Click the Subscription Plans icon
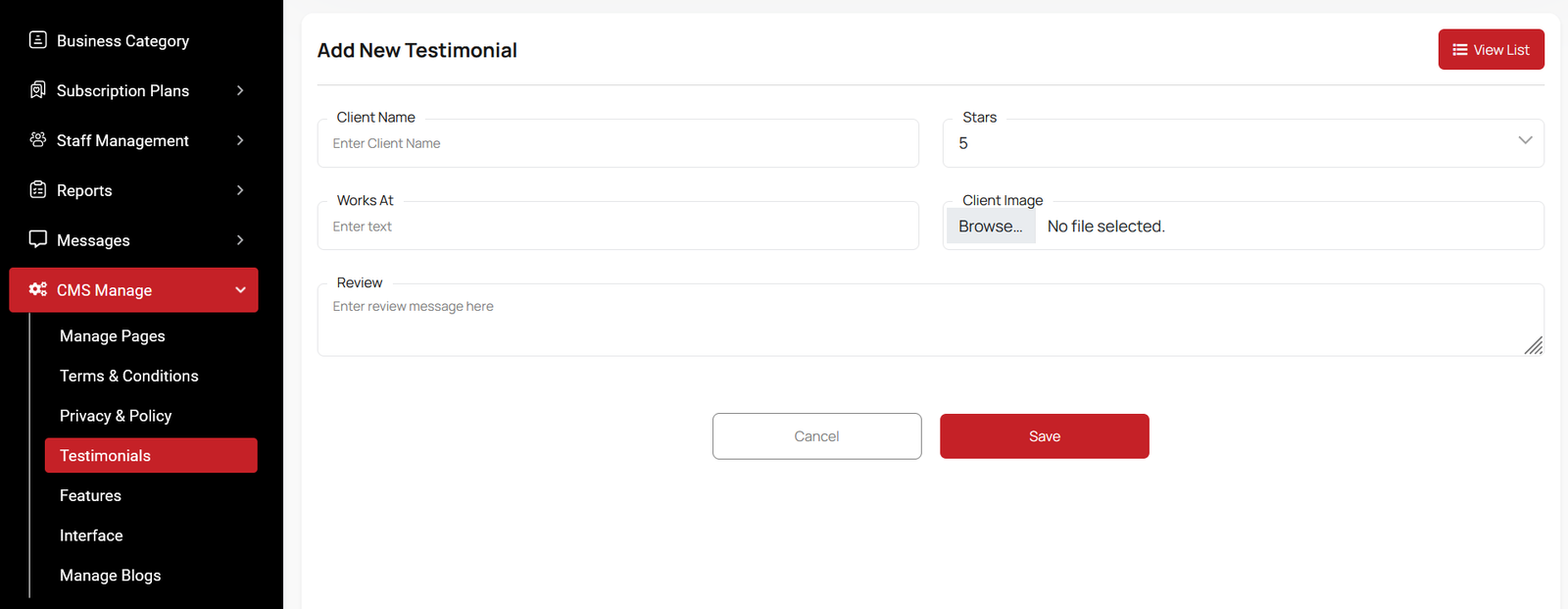Viewport: 1568px width, 609px height. (38, 90)
